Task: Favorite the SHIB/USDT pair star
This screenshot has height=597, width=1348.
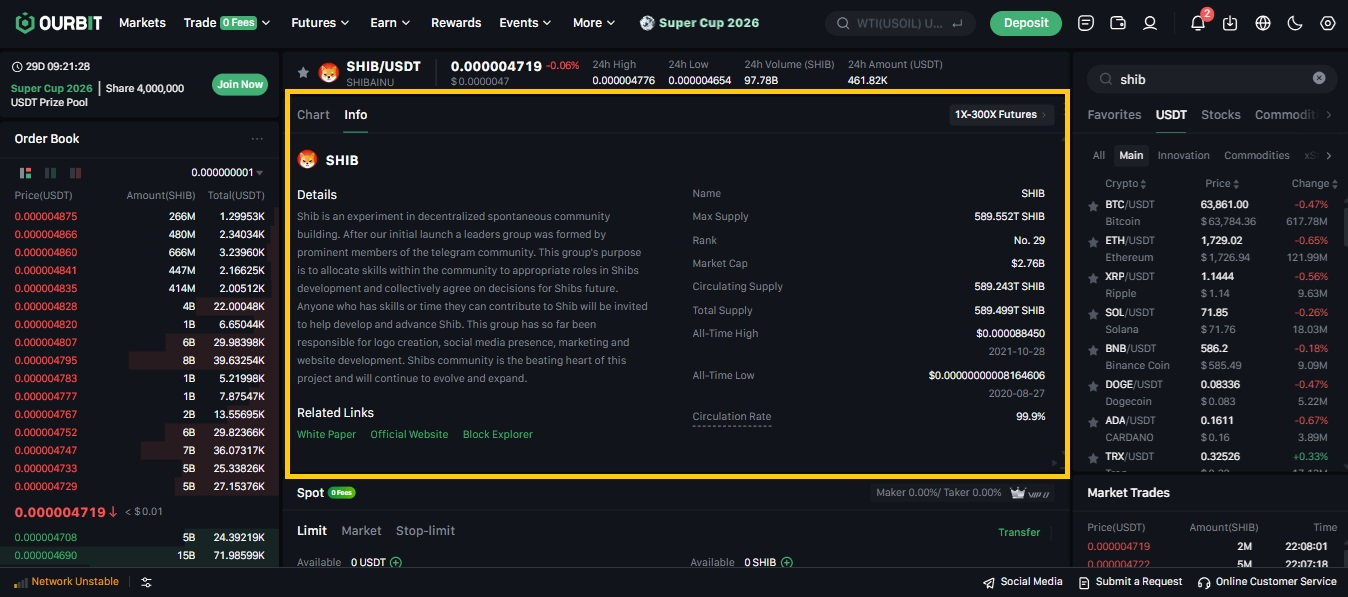Action: (303, 72)
